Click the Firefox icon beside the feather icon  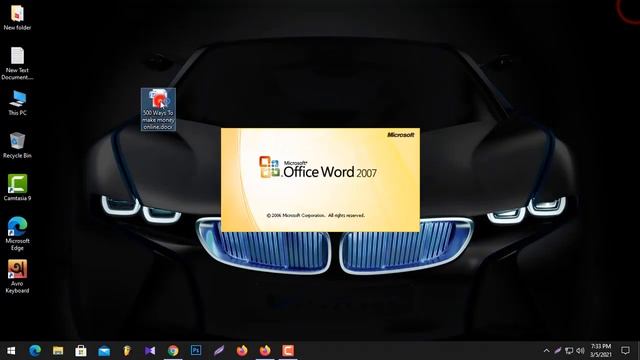coord(242,351)
